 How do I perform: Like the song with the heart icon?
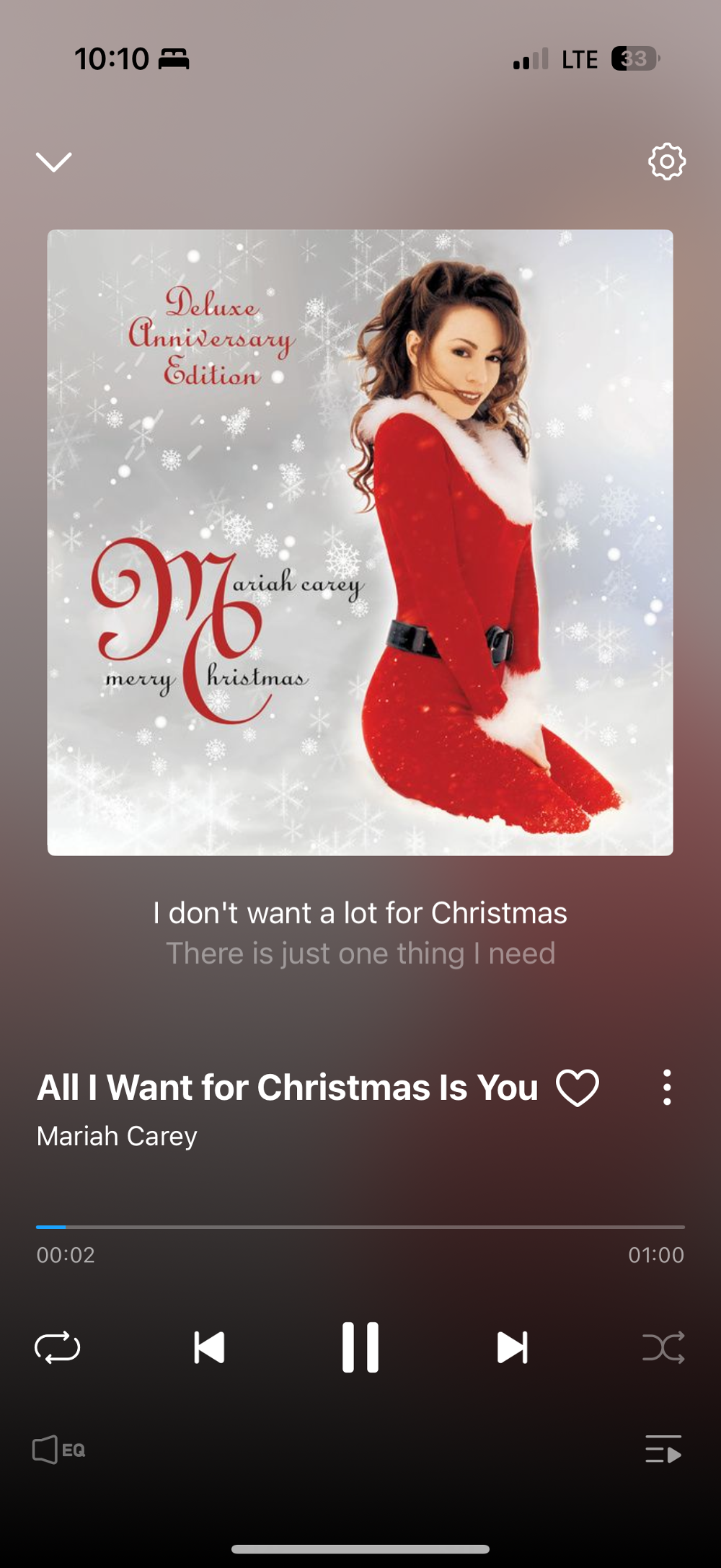point(578,1088)
